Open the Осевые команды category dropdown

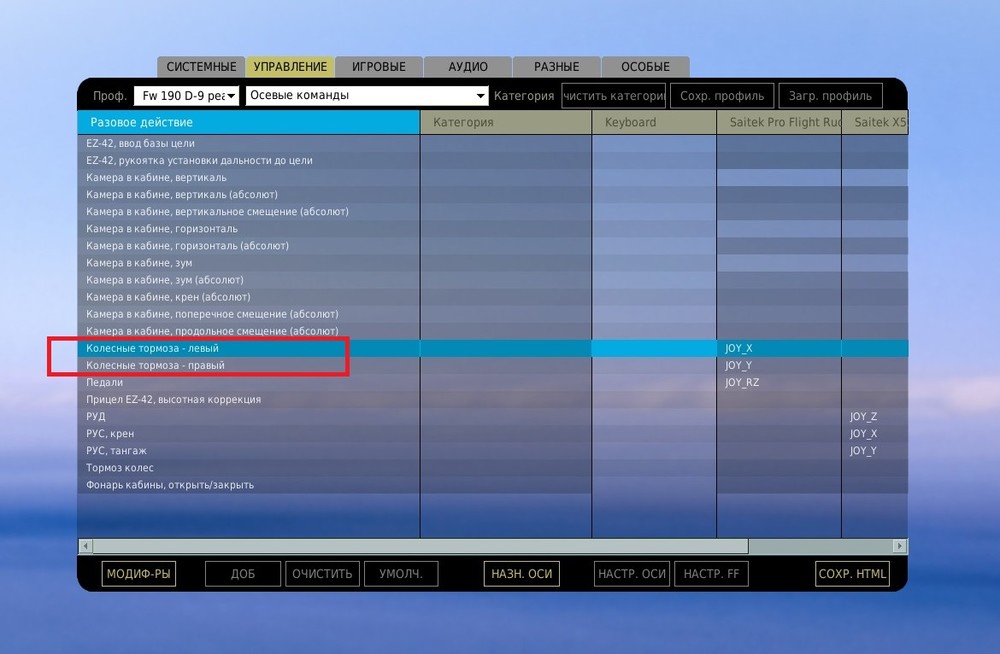(x=367, y=96)
